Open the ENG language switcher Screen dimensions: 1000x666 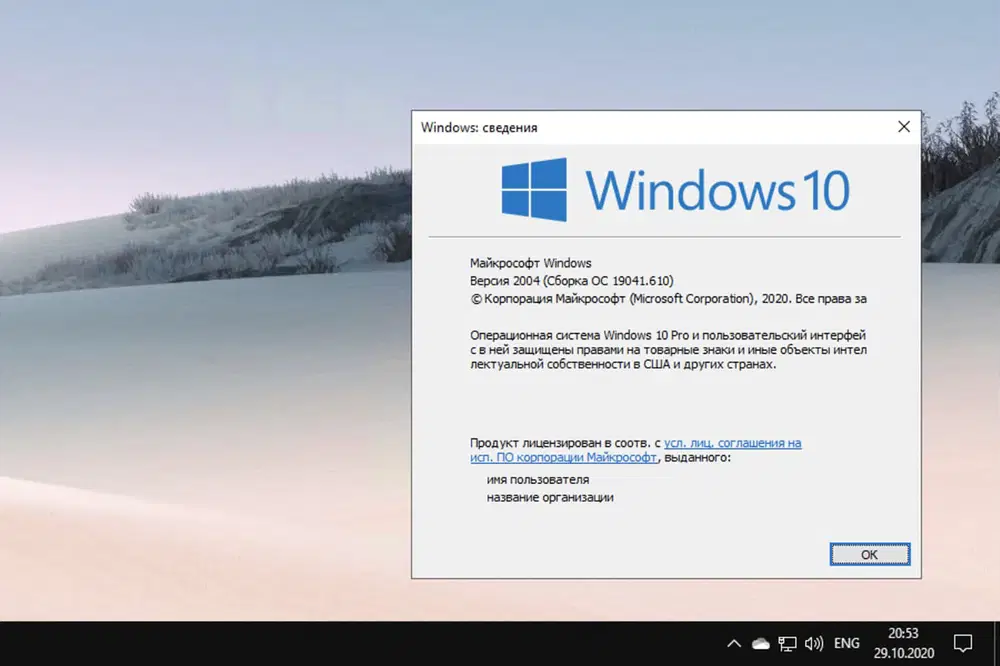click(847, 643)
